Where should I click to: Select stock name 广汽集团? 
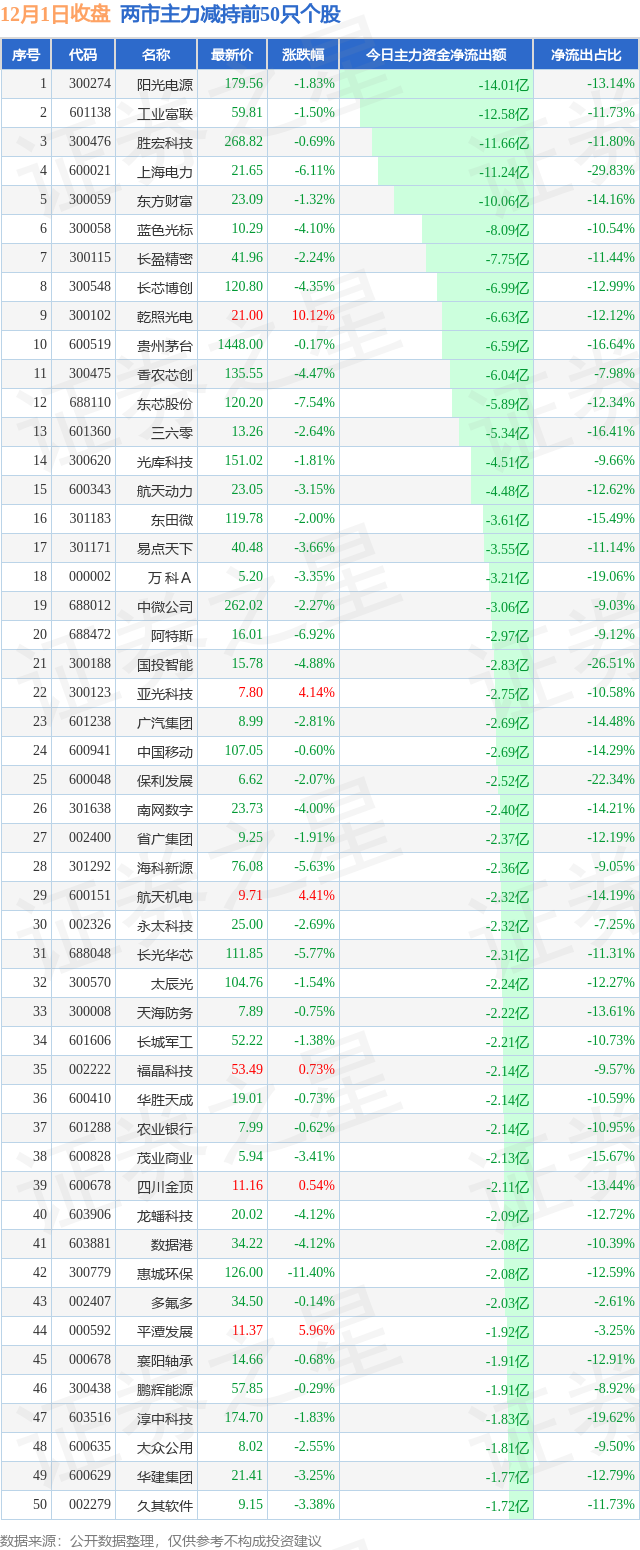pyautogui.click(x=165, y=722)
